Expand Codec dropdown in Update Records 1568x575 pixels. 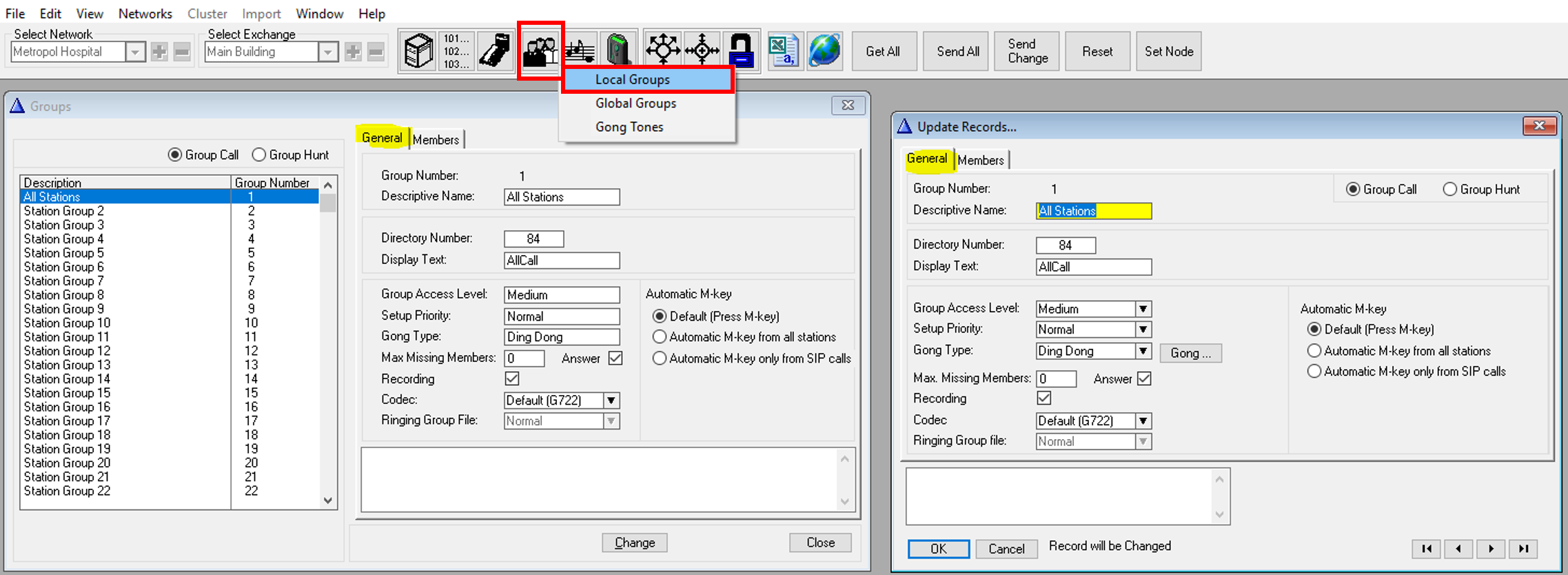[1143, 421]
